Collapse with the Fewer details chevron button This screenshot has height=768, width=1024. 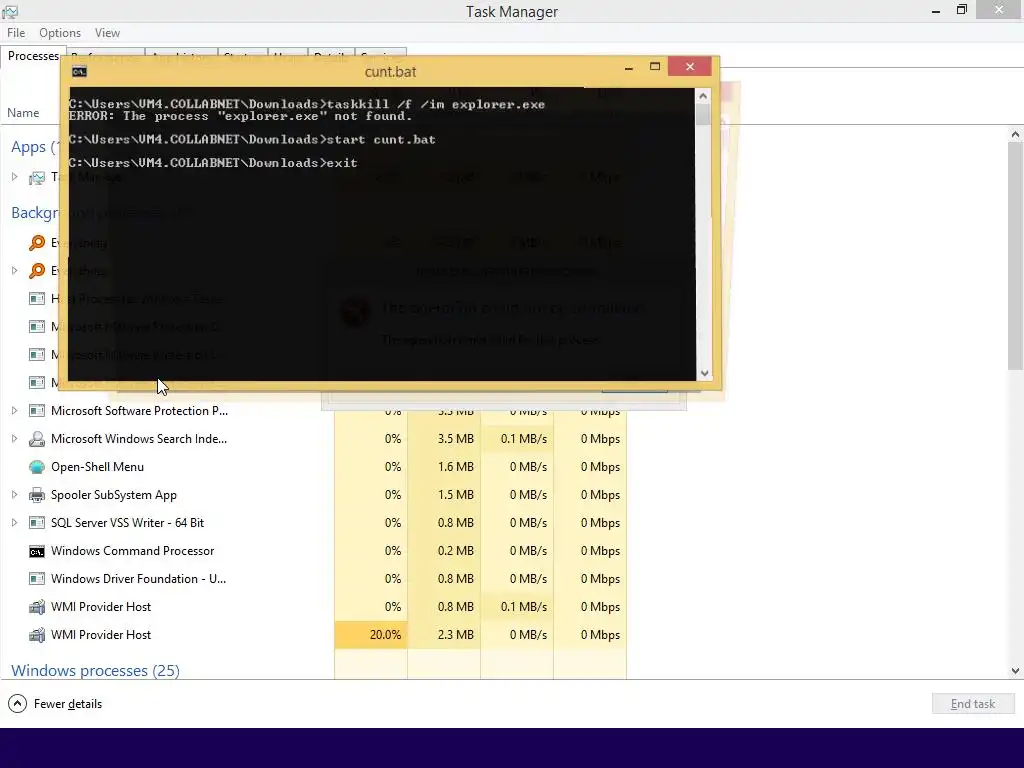pyautogui.click(x=18, y=704)
